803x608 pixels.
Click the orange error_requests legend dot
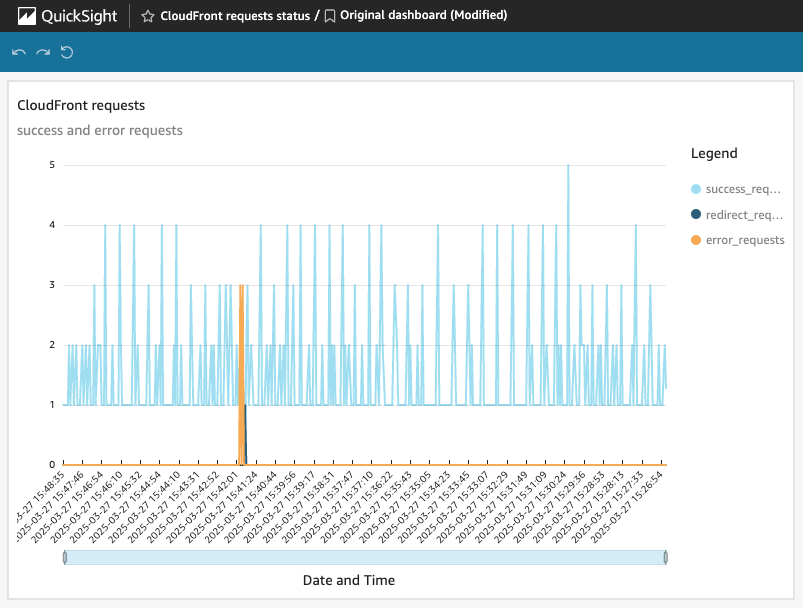point(697,240)
